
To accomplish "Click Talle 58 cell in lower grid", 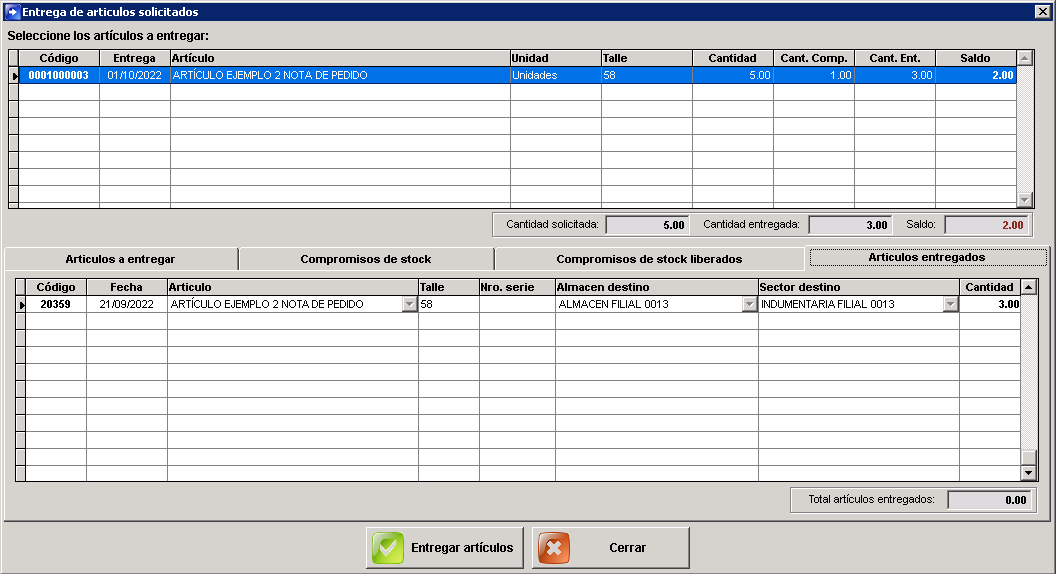I will click(x=449, y=305).
